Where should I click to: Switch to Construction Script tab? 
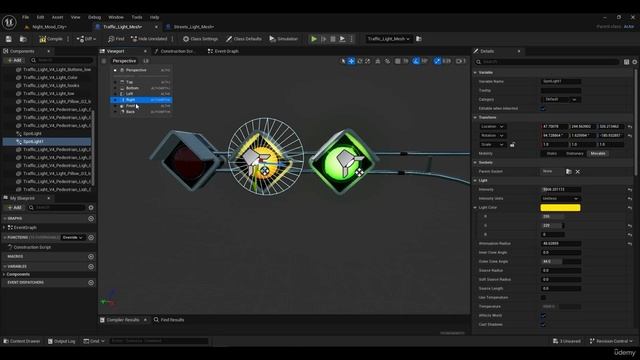(177, 51)
